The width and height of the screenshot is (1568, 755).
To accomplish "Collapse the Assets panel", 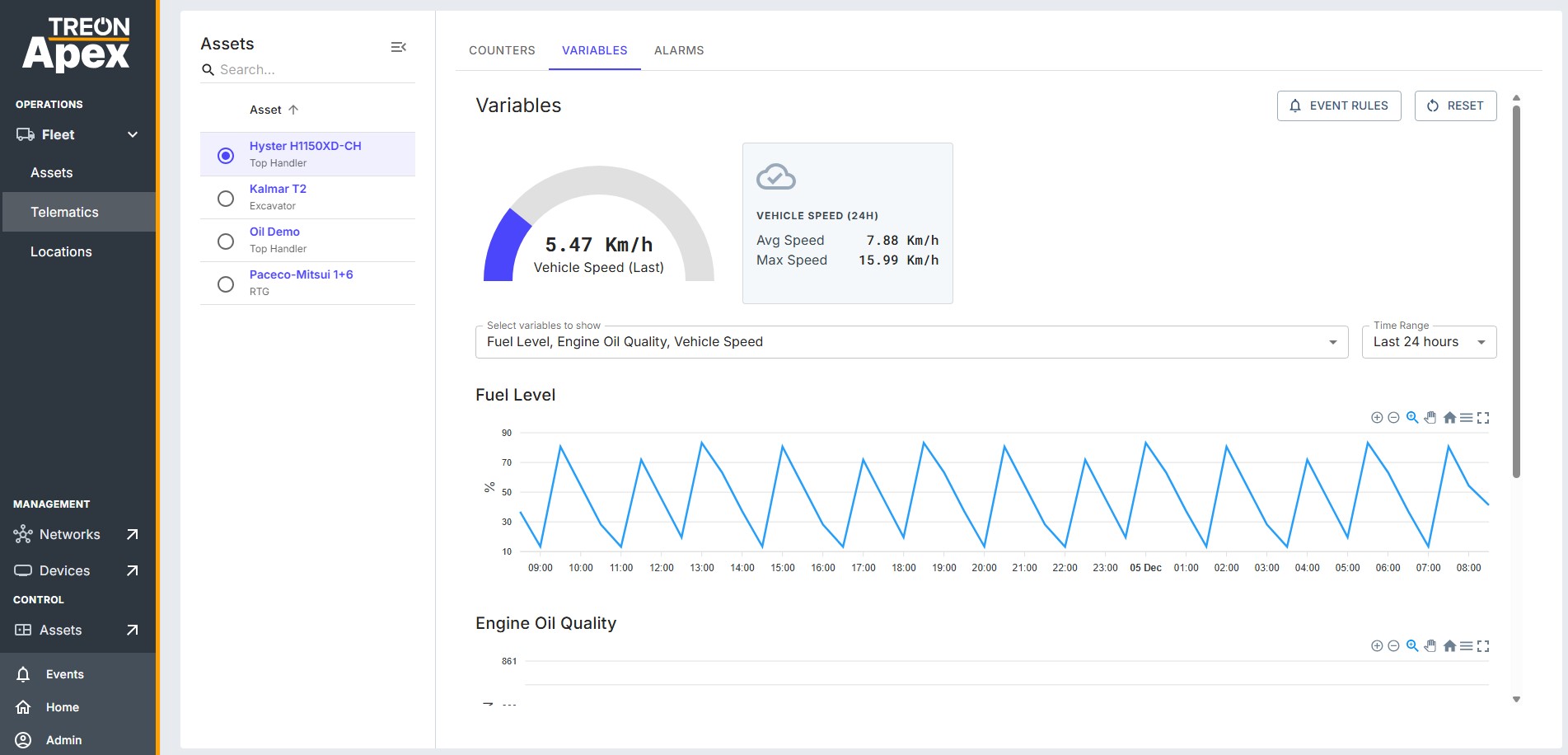I will click(398, 47).
